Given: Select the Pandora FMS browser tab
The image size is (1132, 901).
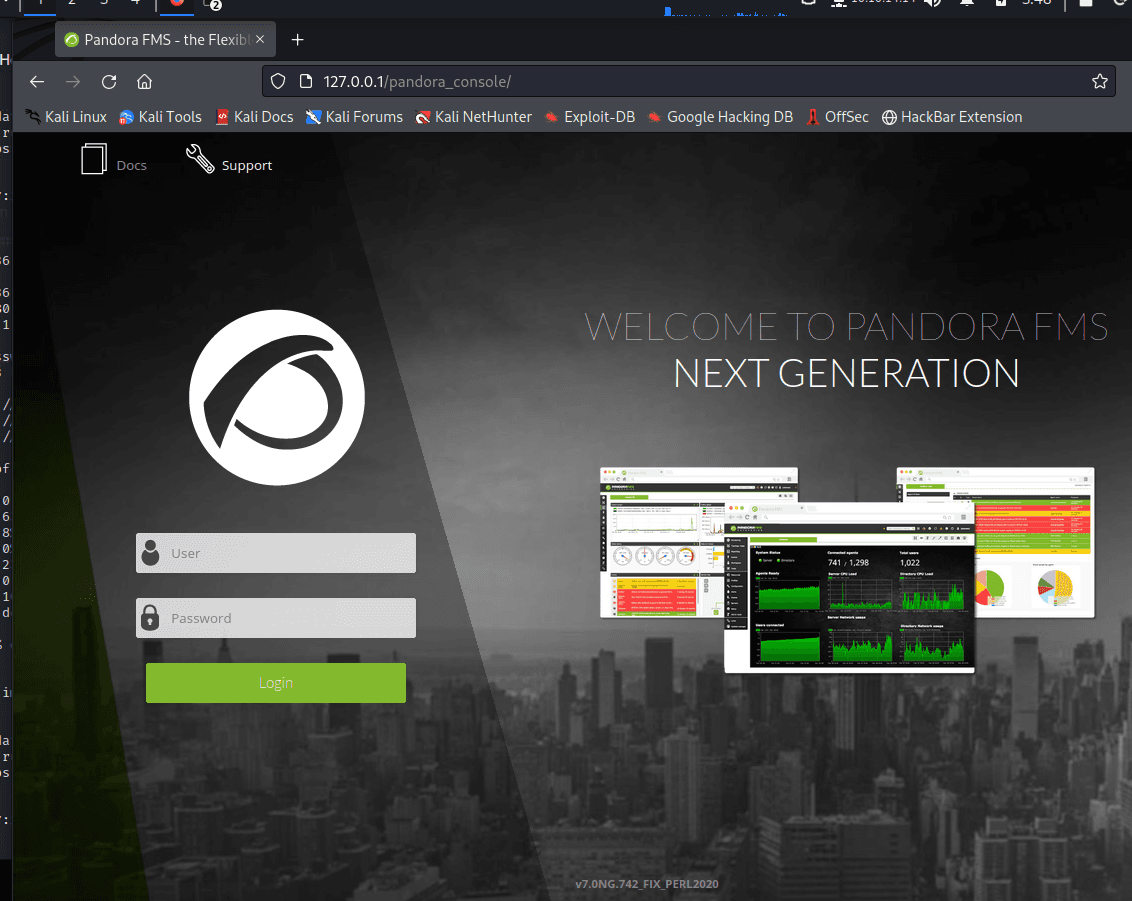Looking at the screenshot, I should pyautogui.click(x=160, y=40).
